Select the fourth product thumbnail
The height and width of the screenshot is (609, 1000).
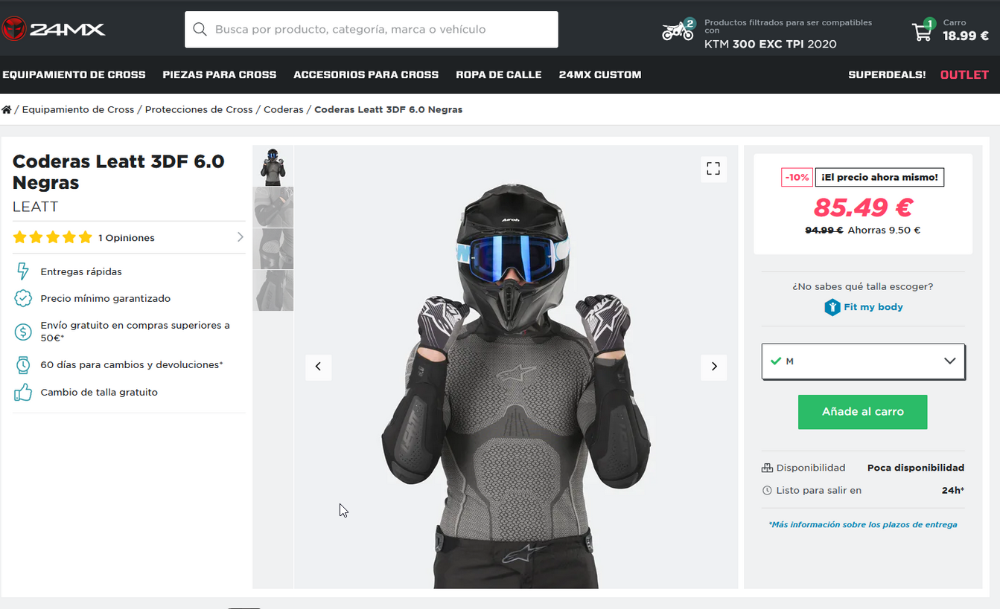click(x=273, y=290)
